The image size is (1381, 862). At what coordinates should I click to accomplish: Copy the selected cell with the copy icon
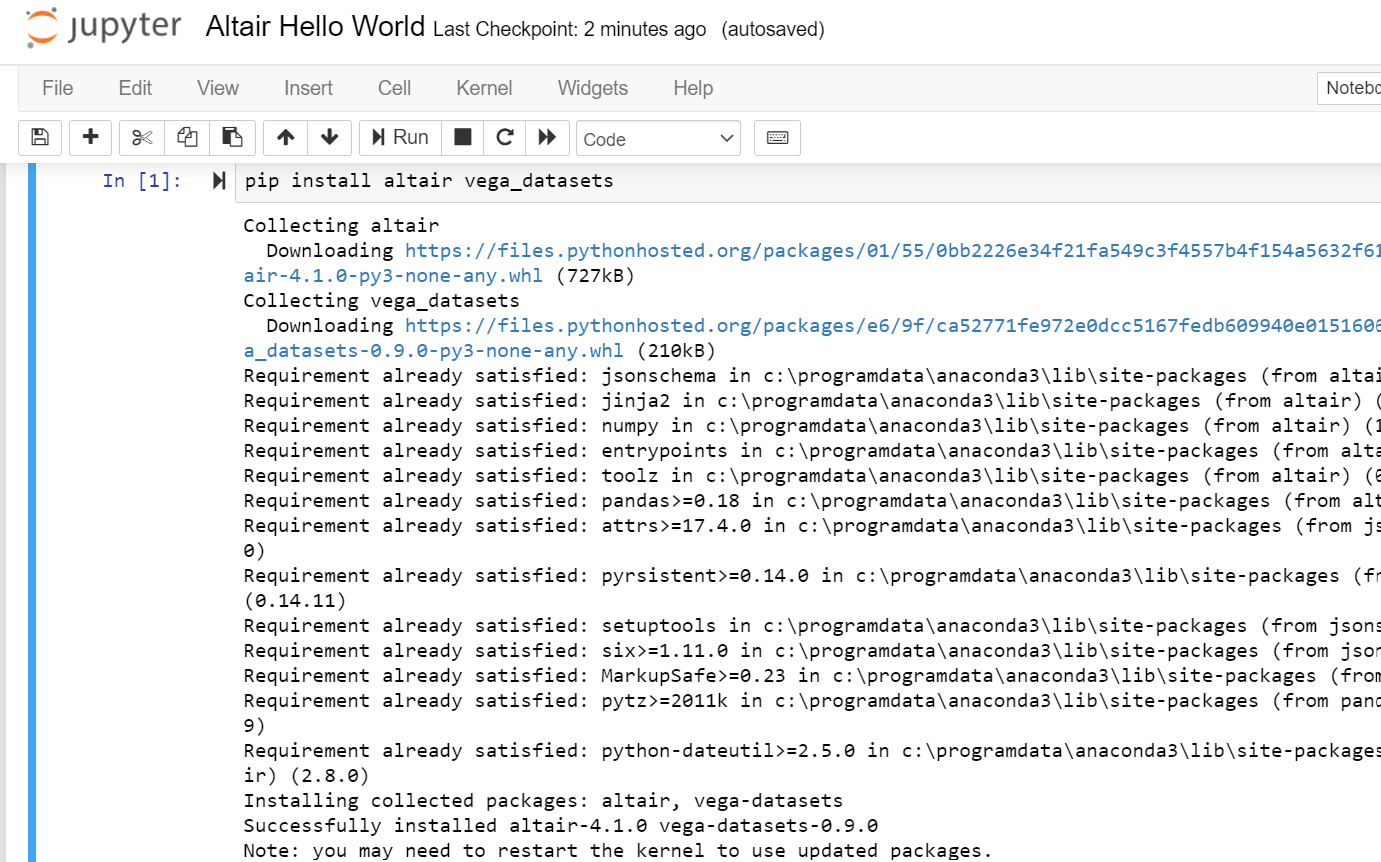click(187, 137)
